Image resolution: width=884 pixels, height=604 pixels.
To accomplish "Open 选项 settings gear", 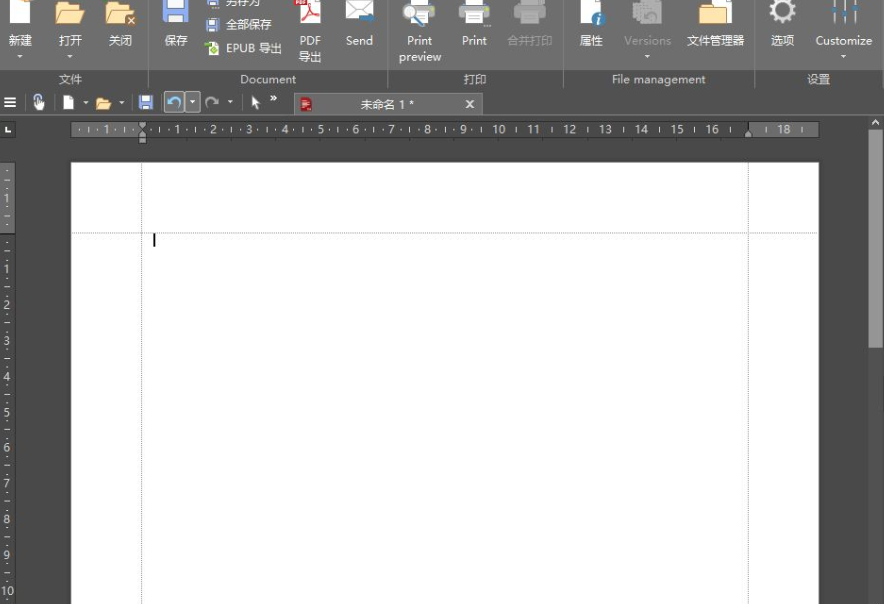I will tap(782, 25).
